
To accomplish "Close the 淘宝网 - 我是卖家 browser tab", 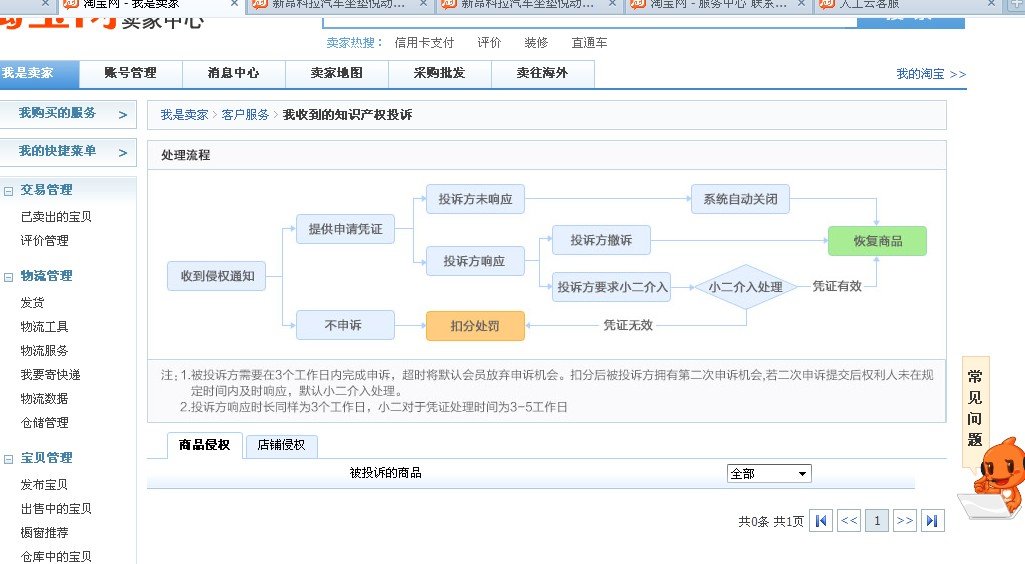I will coord(234,4).
